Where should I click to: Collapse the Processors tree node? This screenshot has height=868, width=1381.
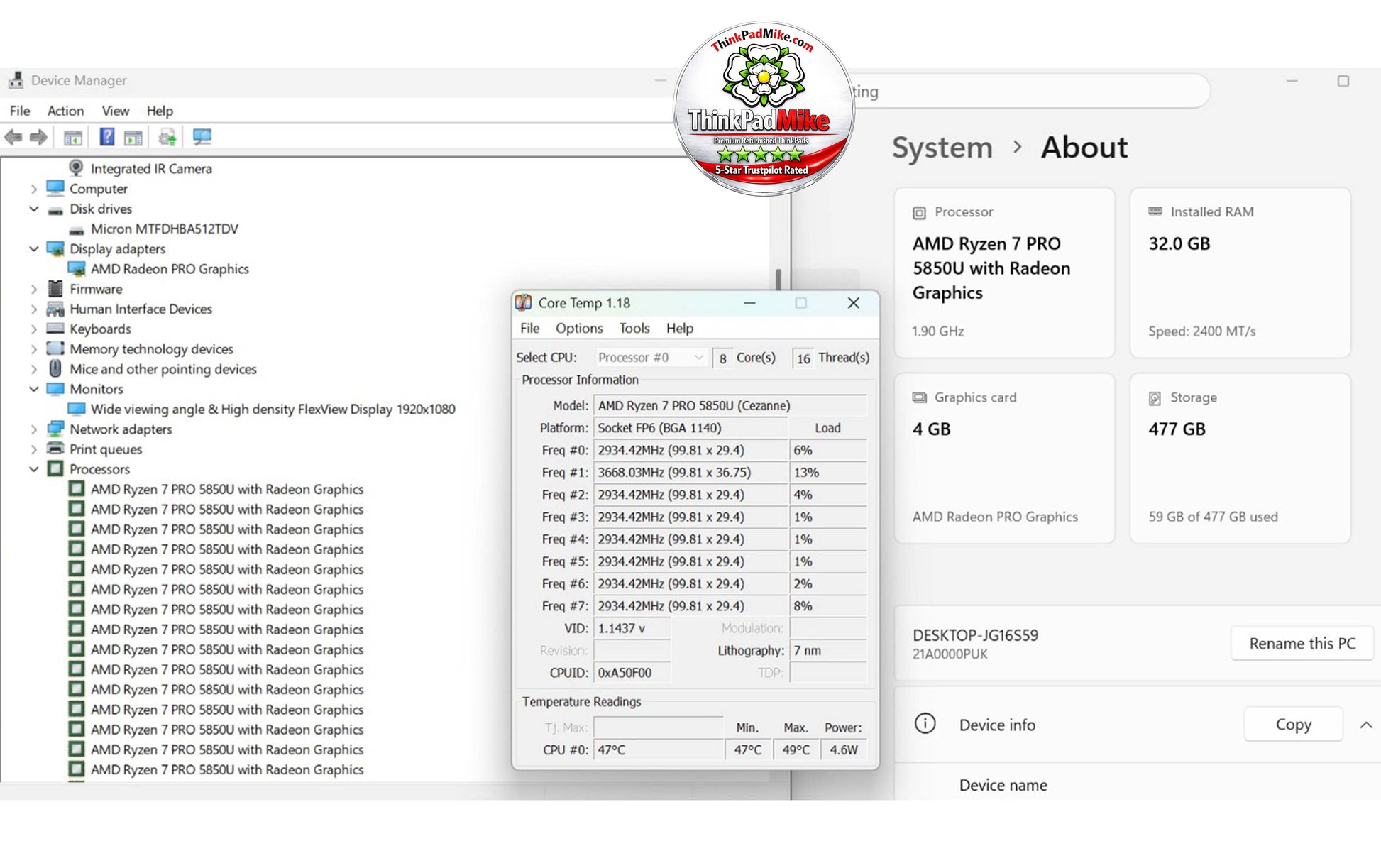pyautogui.click(x=33, y=469)
